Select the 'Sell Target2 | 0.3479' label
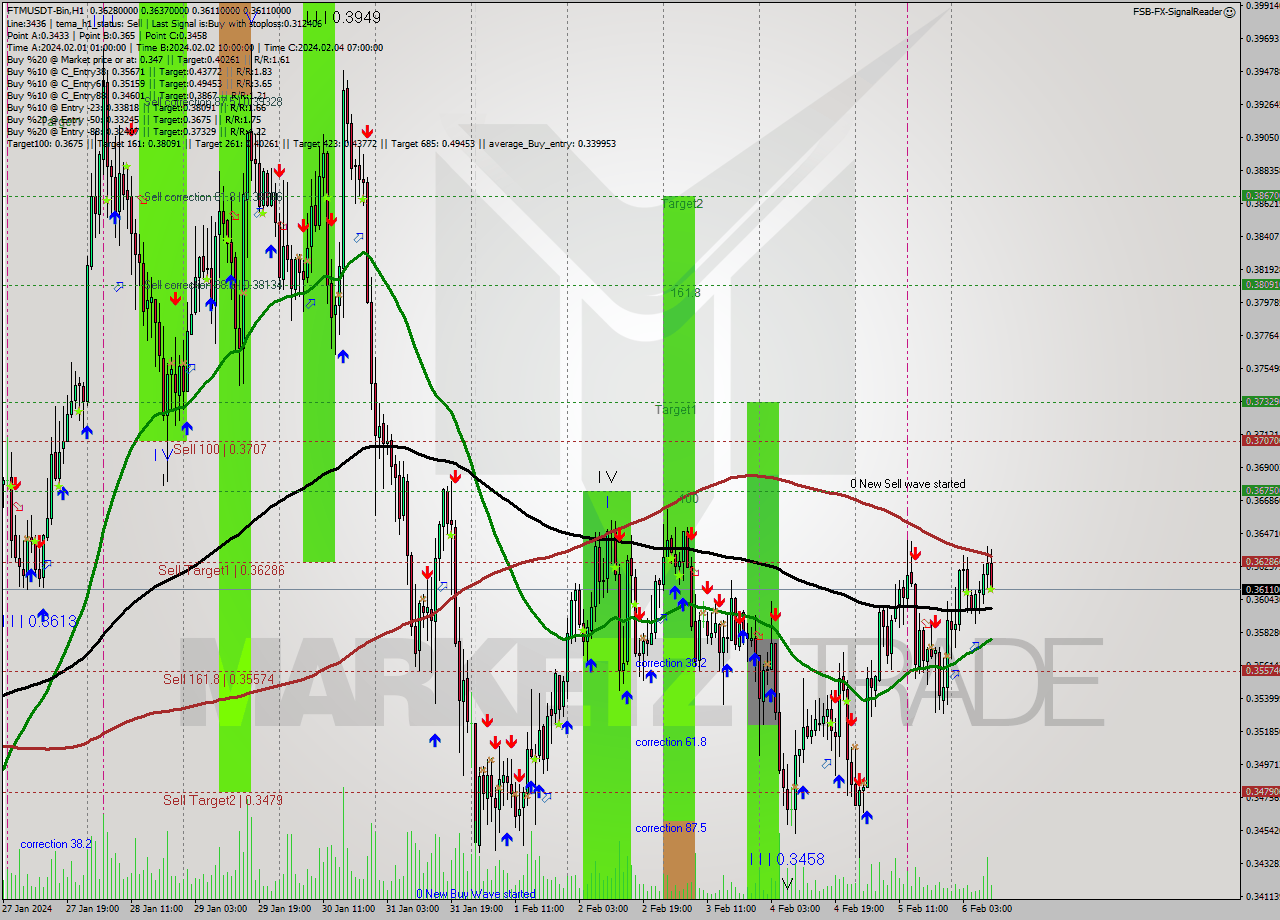1280x920 pixels. click(x=223, y=800)
